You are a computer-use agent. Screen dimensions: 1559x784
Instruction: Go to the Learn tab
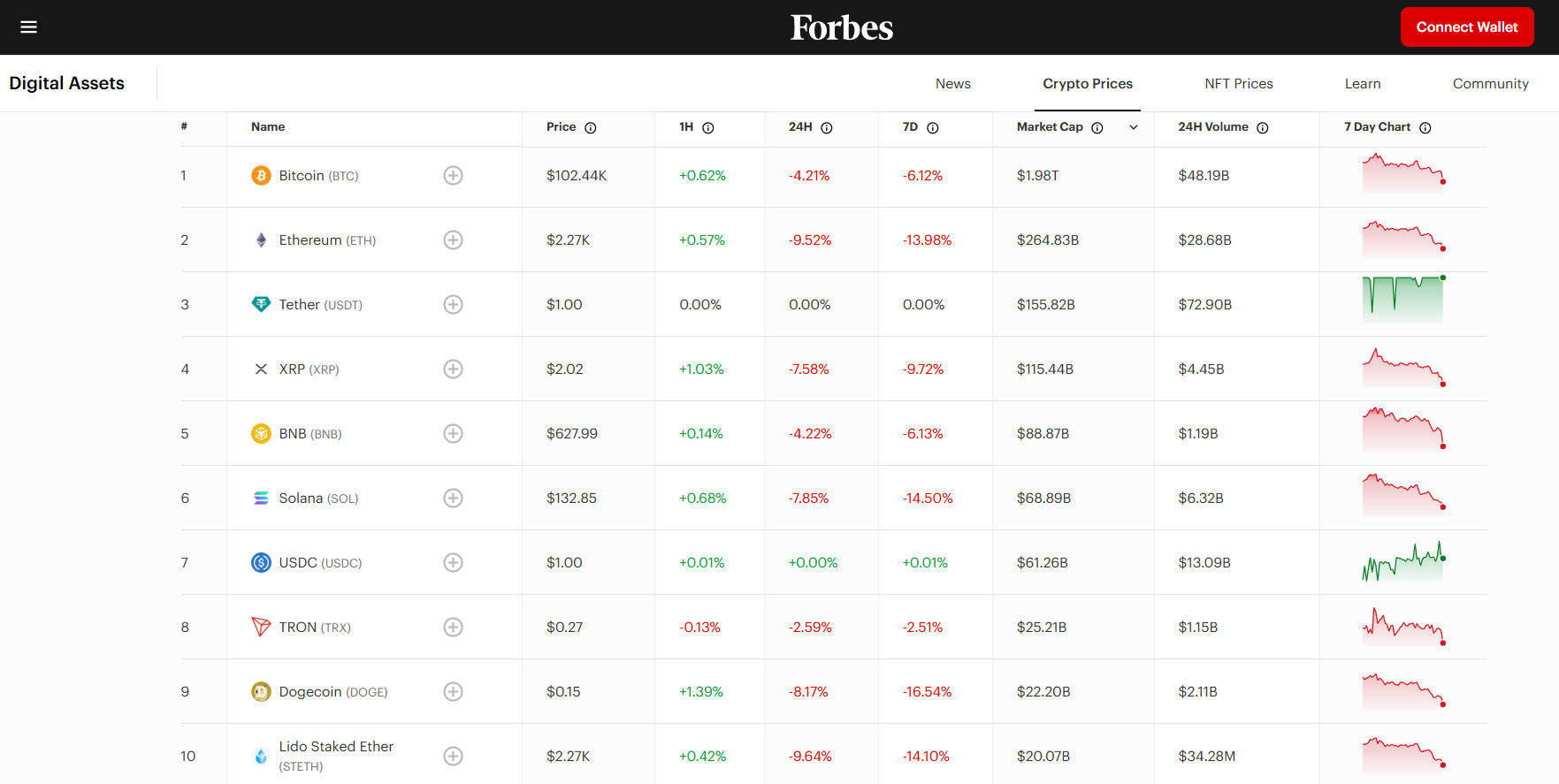coord(1363,84)
